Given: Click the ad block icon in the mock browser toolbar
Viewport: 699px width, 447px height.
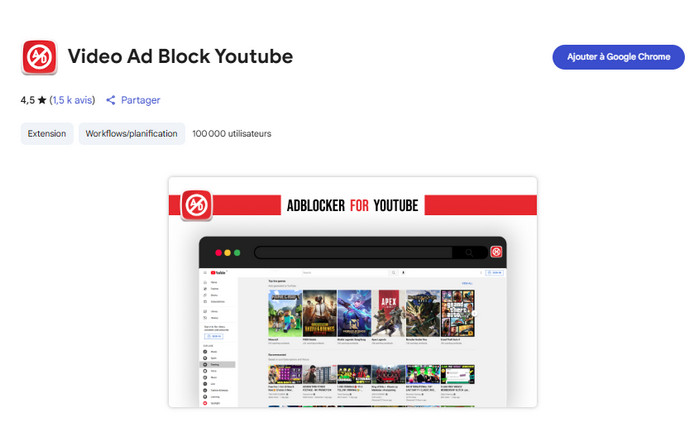Looking at the screenshot, I should tap(496, 252).
